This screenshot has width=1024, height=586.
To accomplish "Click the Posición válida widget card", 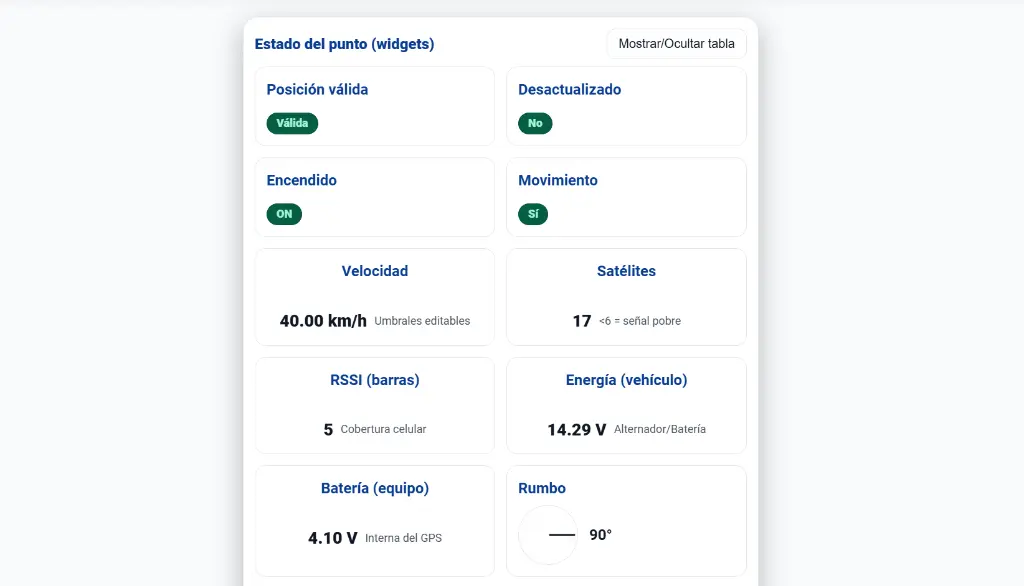I will tap(375, 105).
